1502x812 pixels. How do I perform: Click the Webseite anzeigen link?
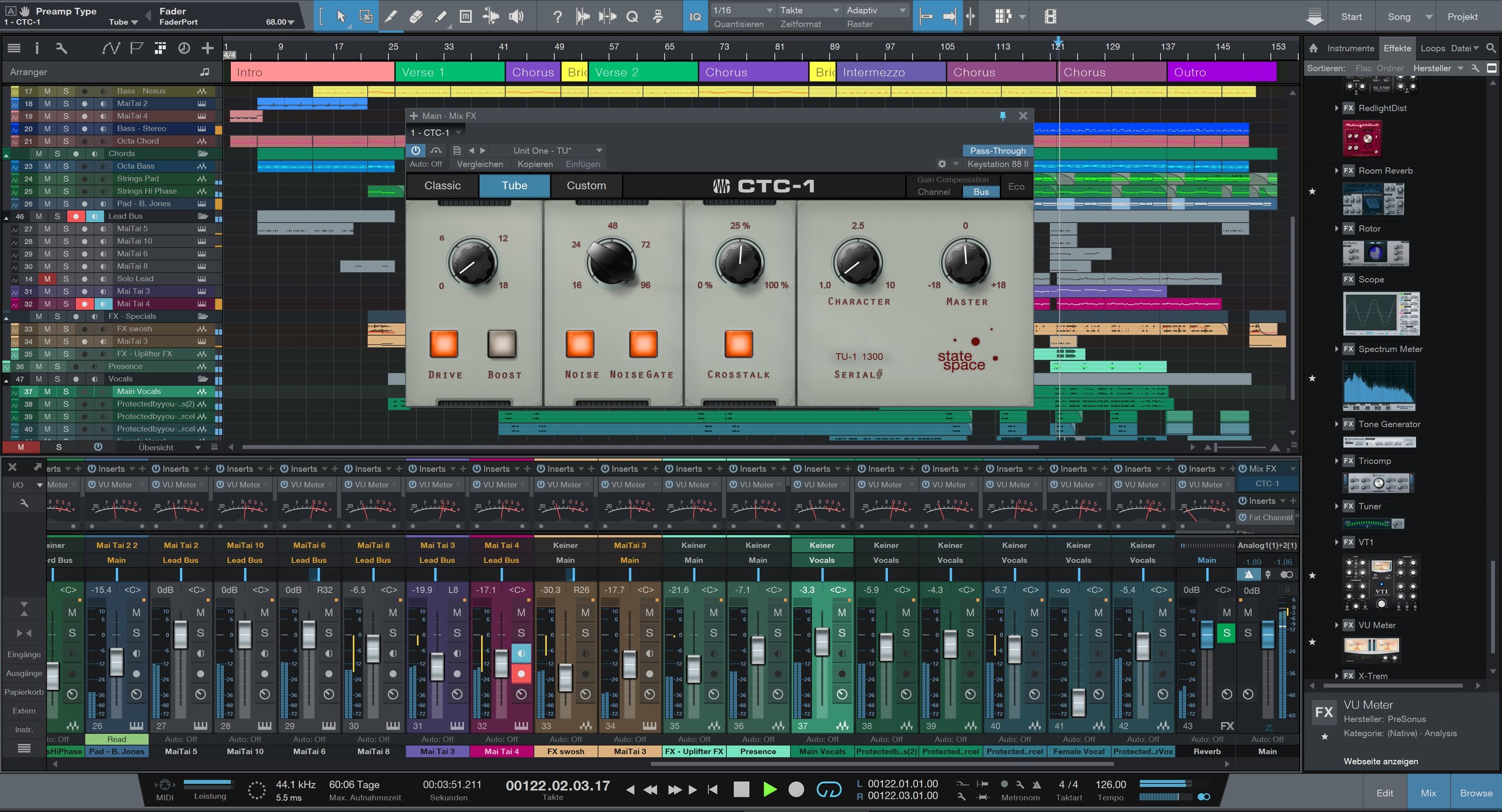click(1381, 761)
